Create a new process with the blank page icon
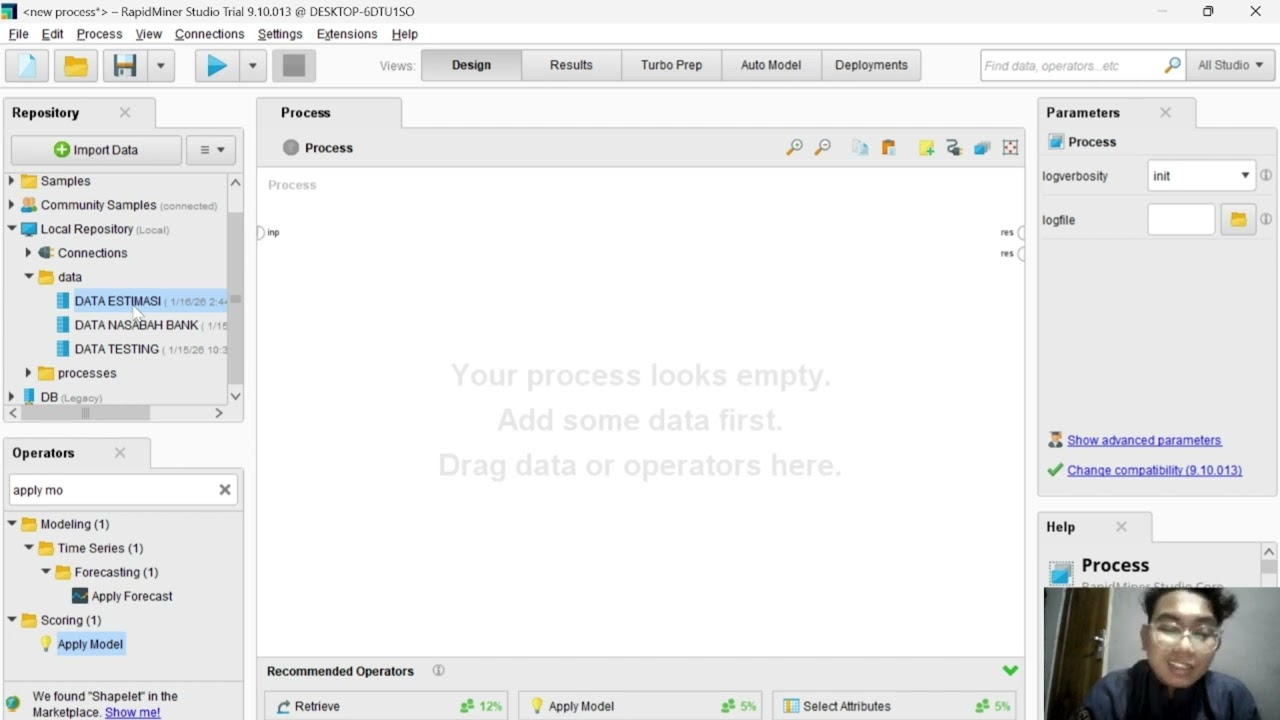The width and height of the screenshot is (1280, 720). pyautogui.click(x=27, y=66)
